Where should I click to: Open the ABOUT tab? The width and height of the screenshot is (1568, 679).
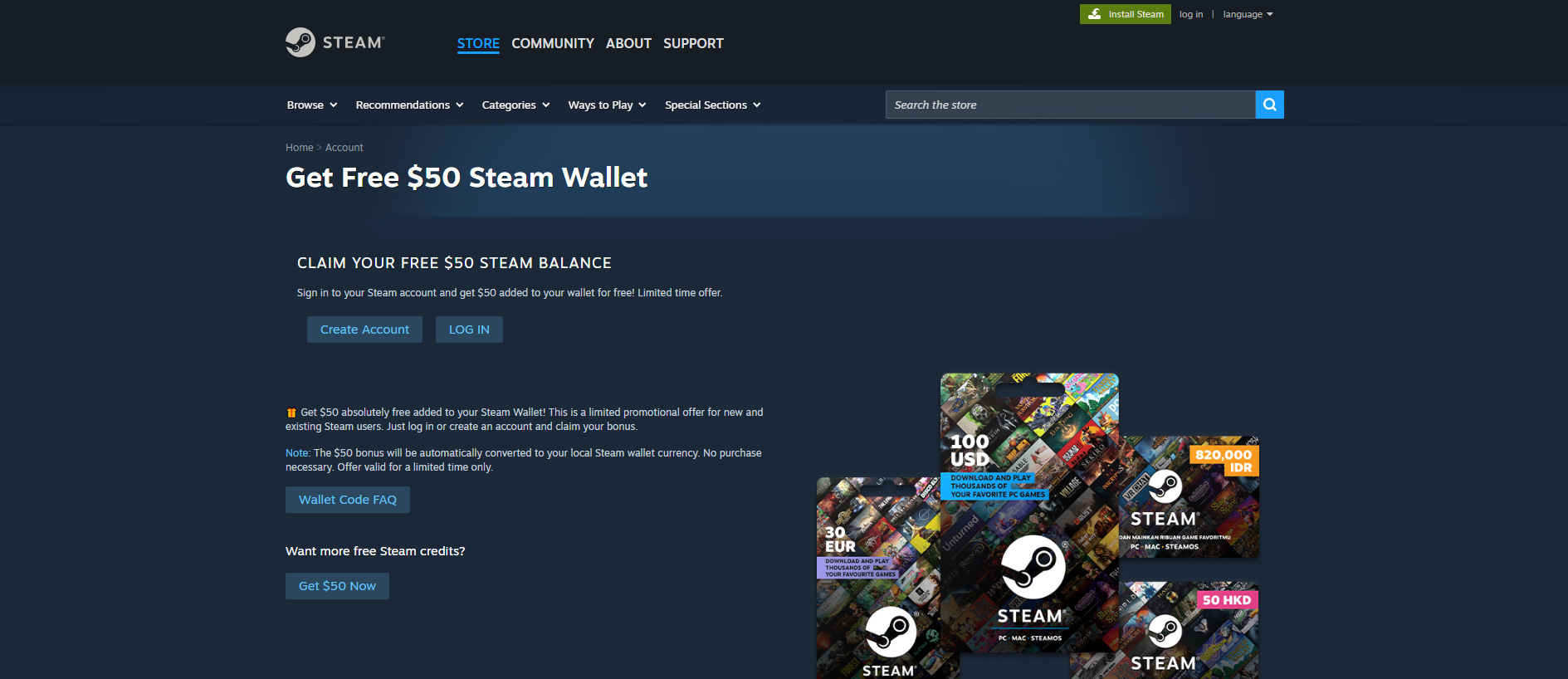(628, 43)
